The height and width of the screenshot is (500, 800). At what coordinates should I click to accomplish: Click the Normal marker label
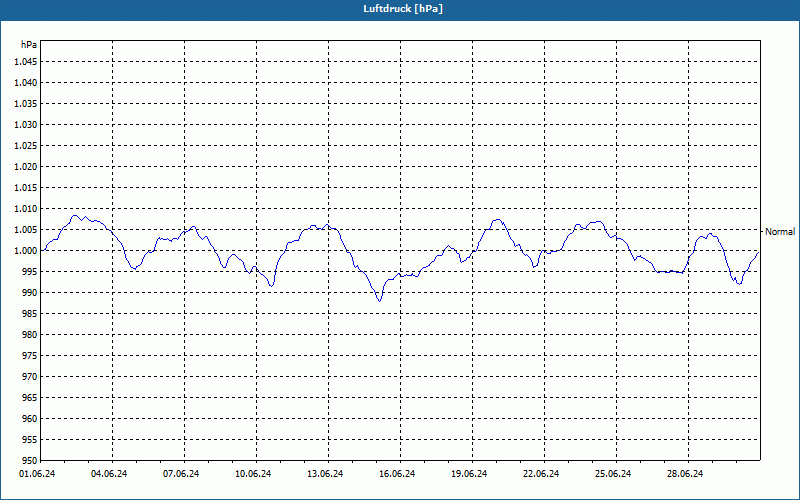point(780,232)
